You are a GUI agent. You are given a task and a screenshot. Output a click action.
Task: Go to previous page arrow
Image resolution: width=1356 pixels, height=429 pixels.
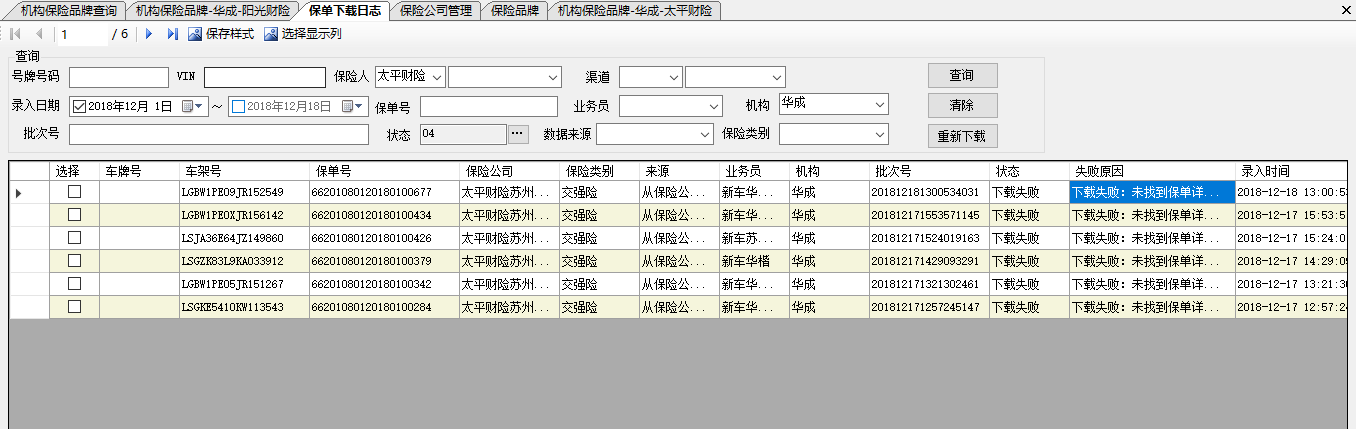[39, 34]
